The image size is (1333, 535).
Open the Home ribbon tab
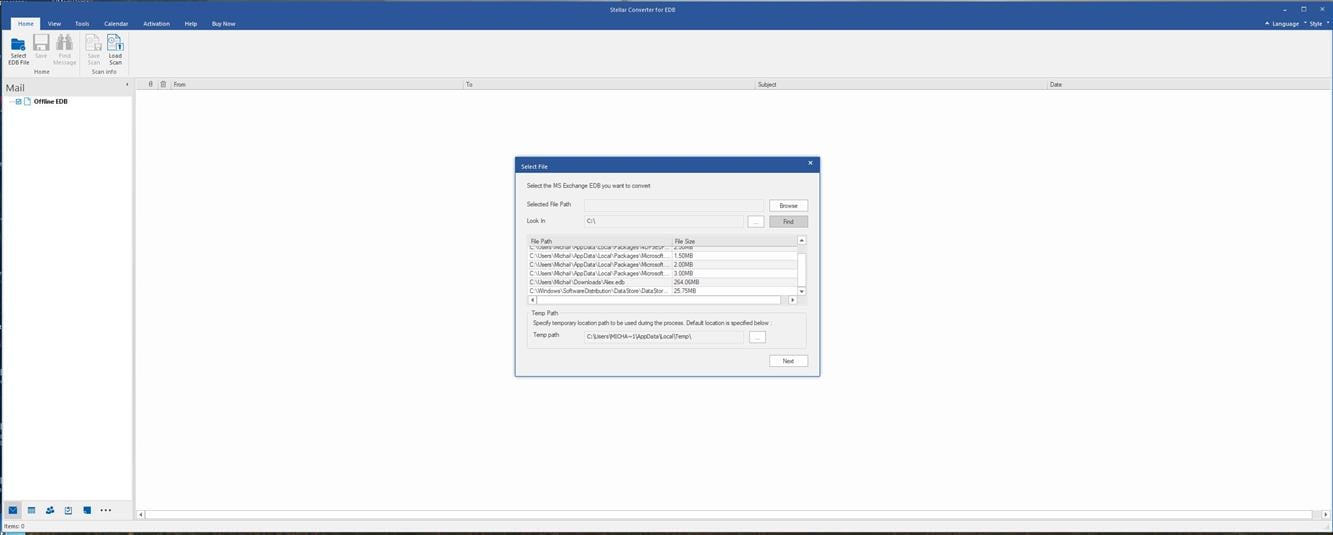pyautogui.click(x=26, y=23)
